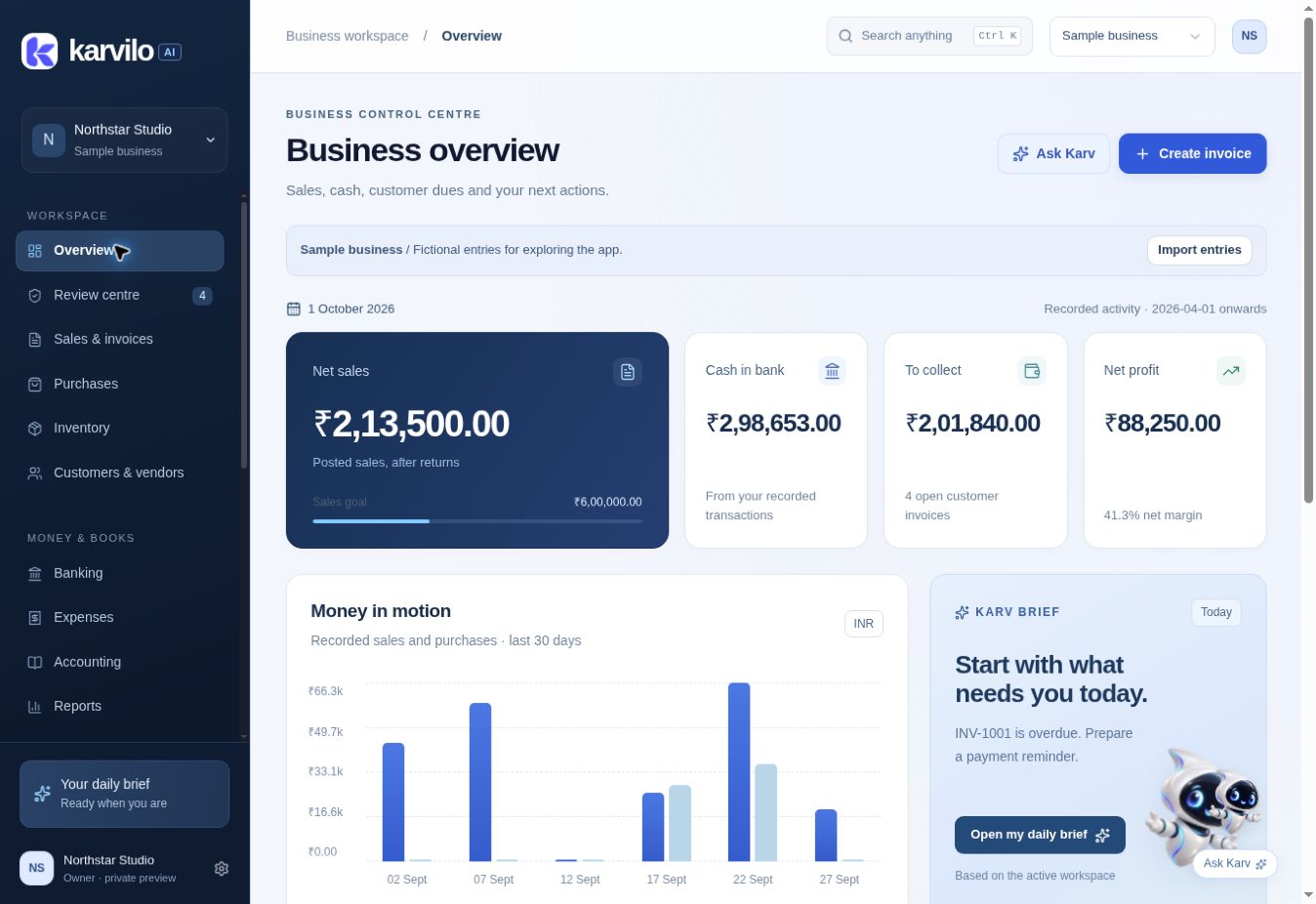
Task: Click the Ask Karv header button
Action: click(x=1053, y=153)
